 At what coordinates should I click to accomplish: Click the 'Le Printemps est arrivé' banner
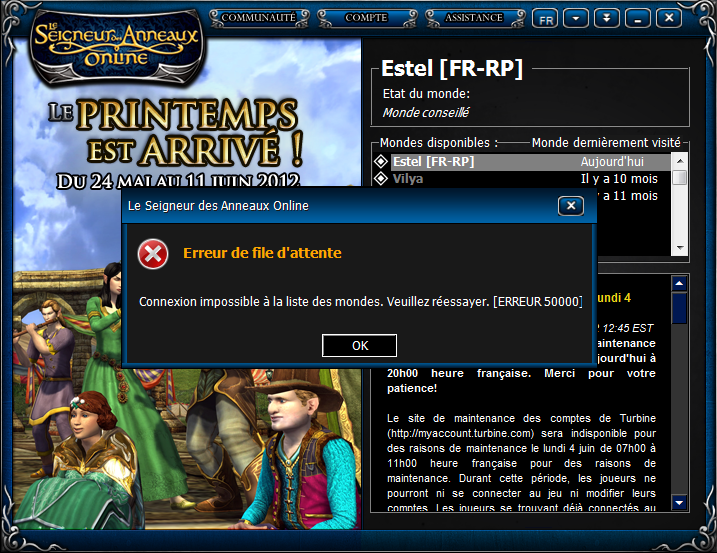coord(176,143)
